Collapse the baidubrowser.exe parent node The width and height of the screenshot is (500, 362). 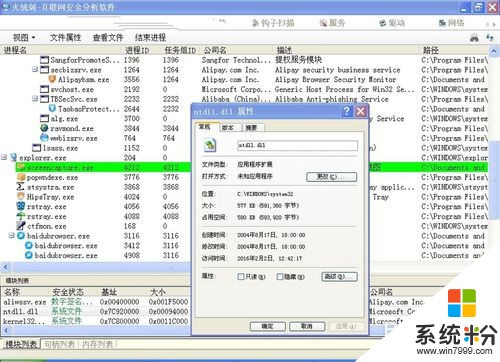coord(11,236)
